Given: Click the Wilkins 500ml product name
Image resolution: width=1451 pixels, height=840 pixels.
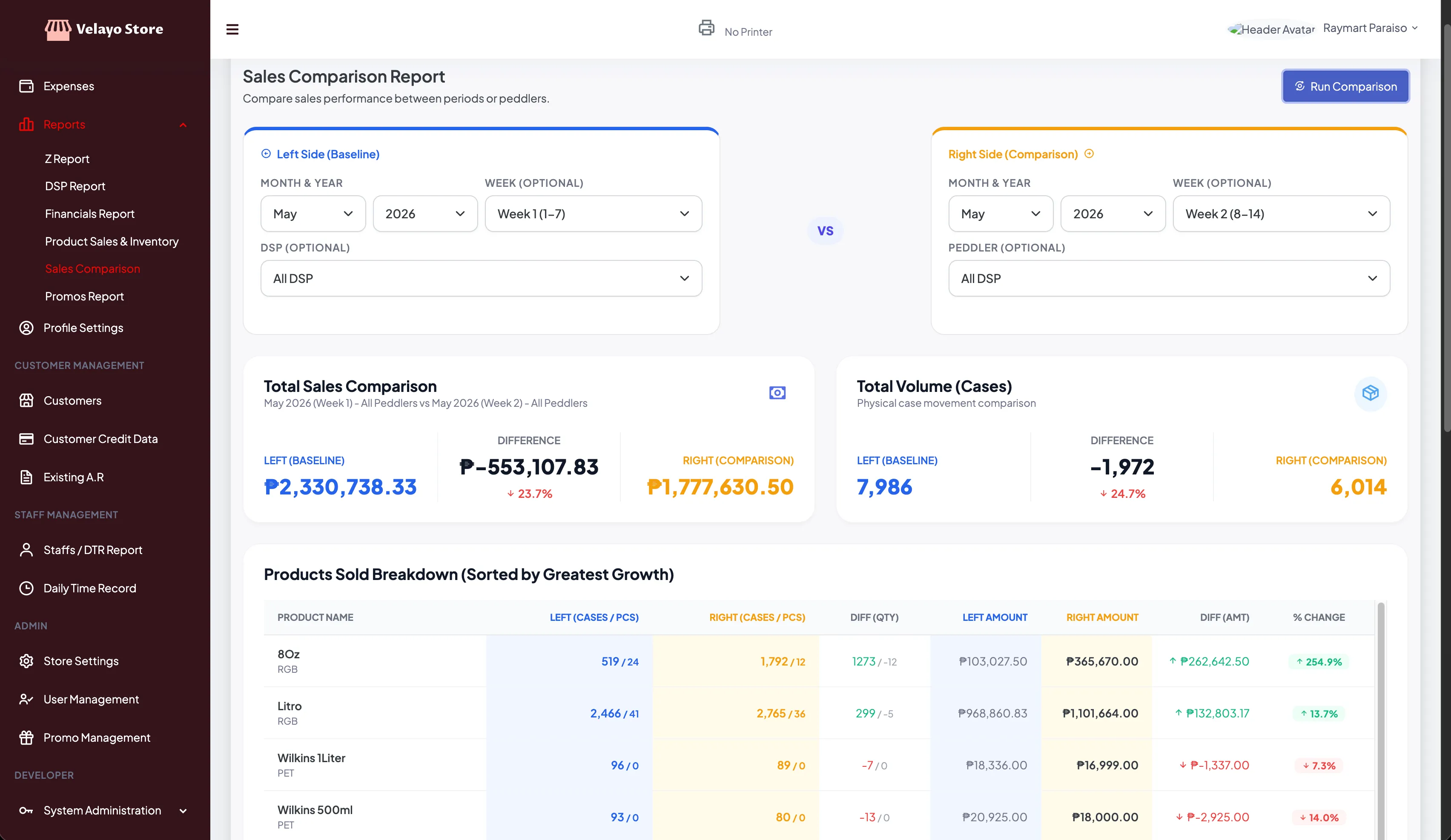Looking at the screenshot, I should (315, 809).
